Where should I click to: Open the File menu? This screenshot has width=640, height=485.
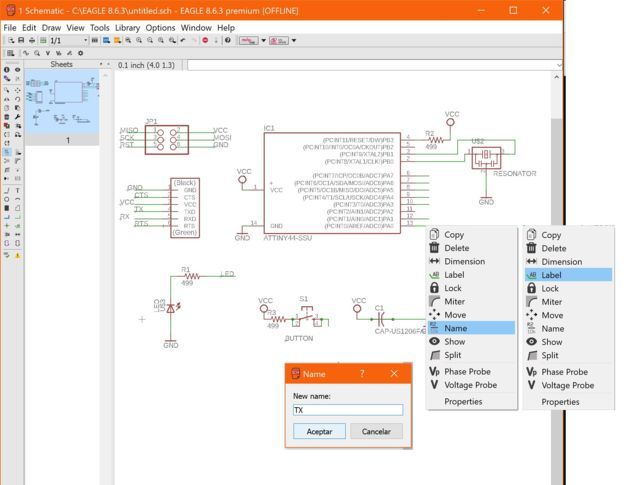coord(10,28)
